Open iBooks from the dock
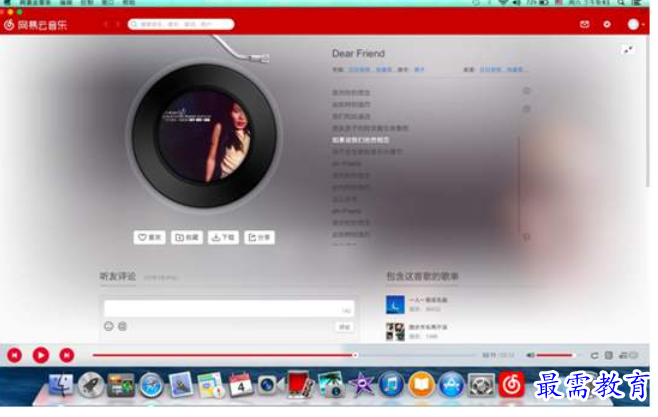Viewport: 658px width, 417px height. (421, 385)
